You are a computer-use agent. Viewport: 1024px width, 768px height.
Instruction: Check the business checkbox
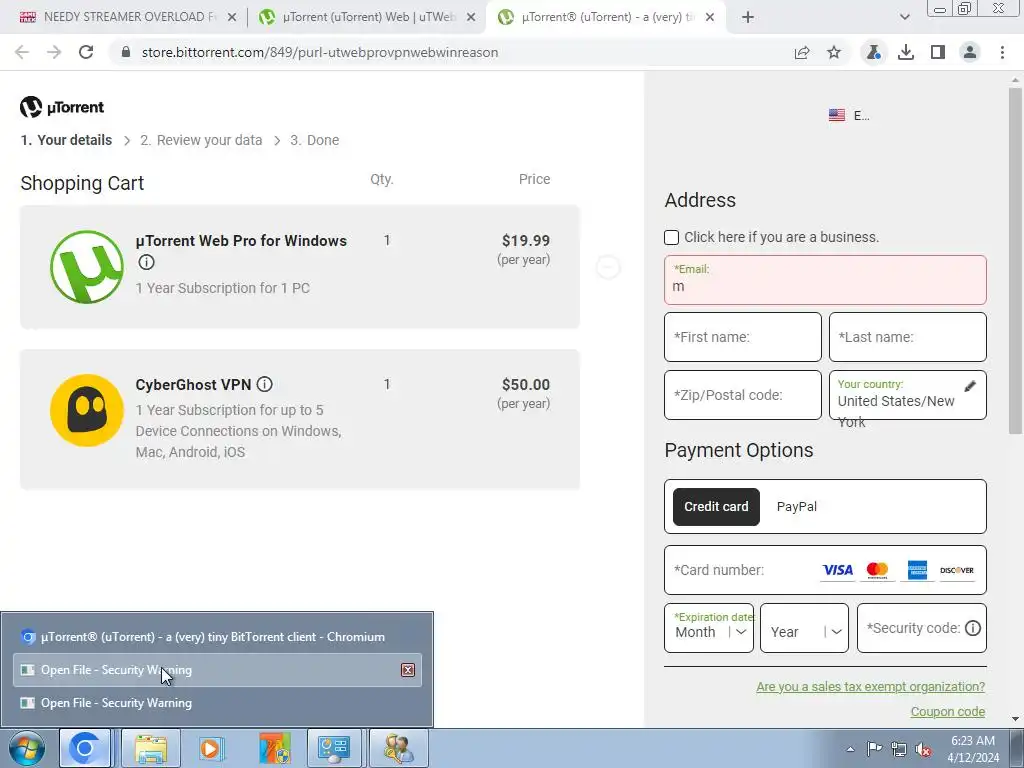coord(671,237)
